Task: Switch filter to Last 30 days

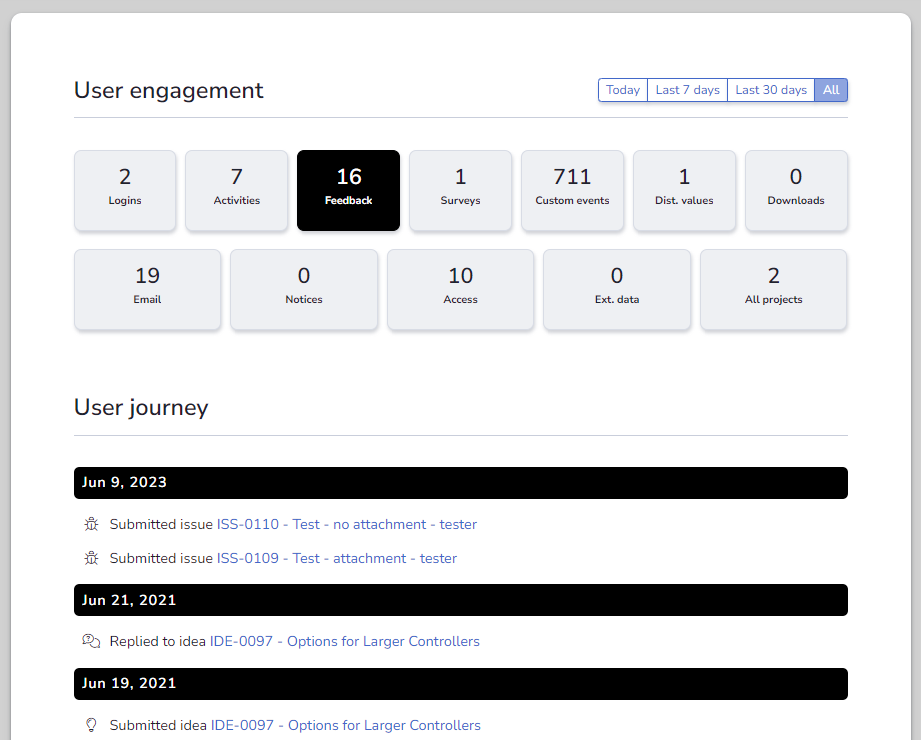Action: tap(770, 90)
